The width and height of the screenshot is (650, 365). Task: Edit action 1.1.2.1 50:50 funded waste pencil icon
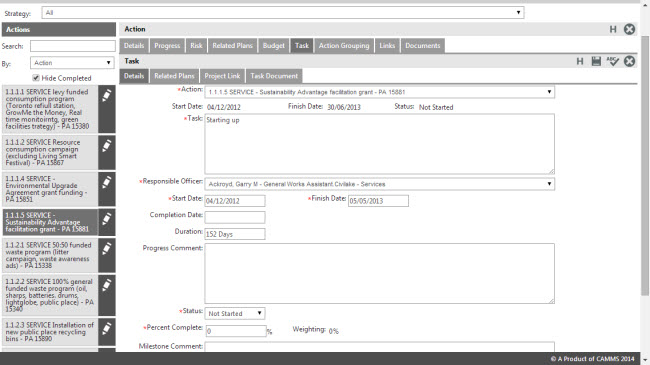(x=107, y=255)
